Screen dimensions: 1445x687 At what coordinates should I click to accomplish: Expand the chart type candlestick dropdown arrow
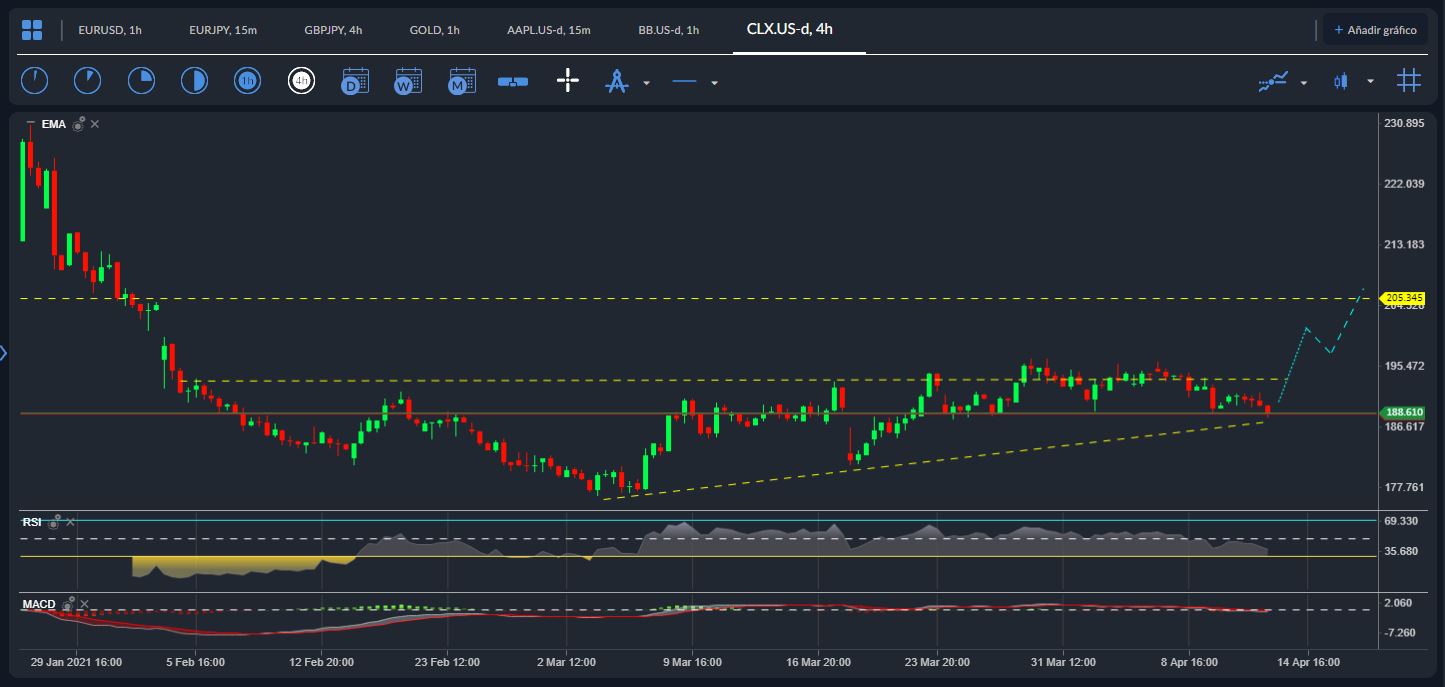[x=1370, y=82]
